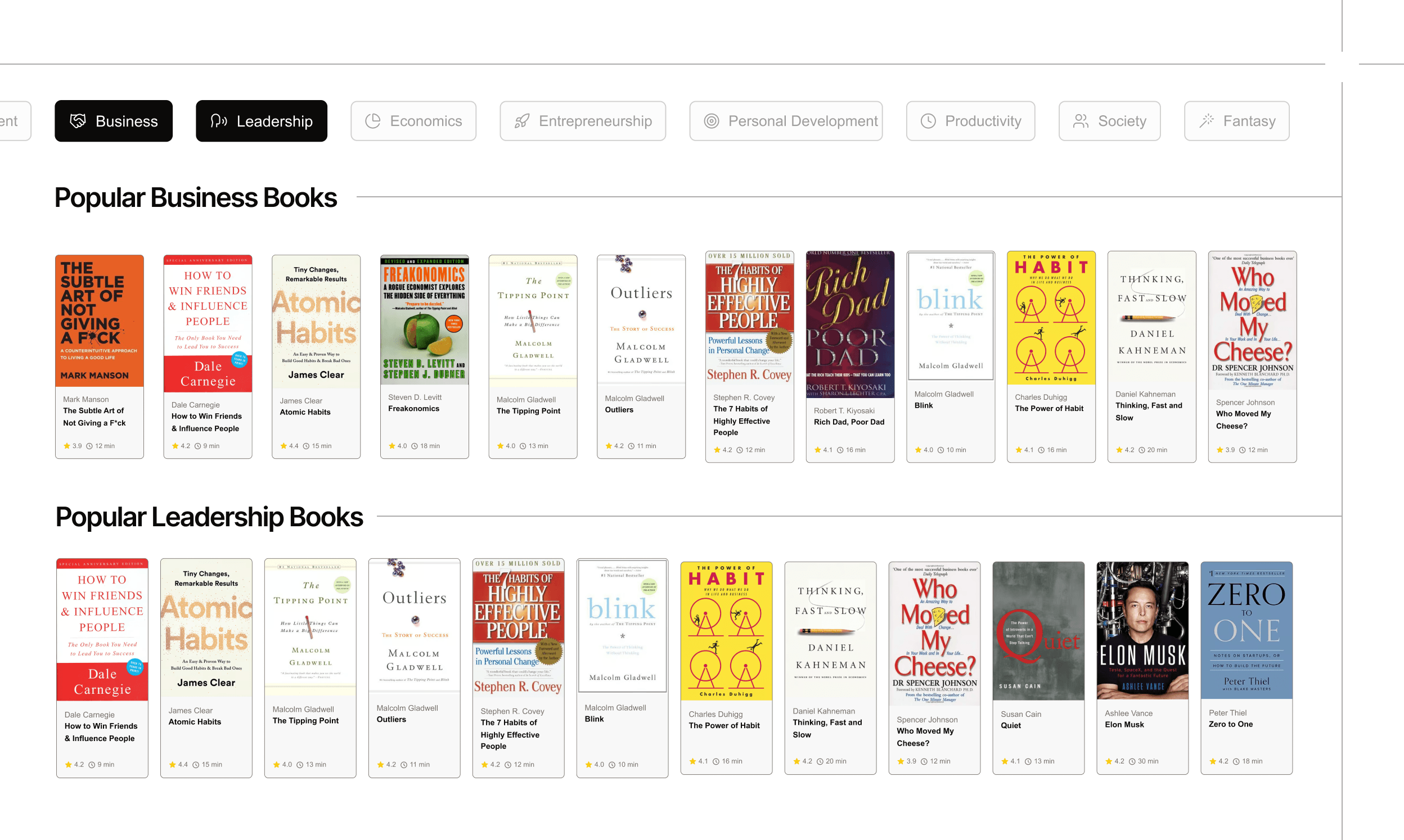The image size is (1404, 840).
Task: Open The Subtle Art book cover
Action: [x=99, y=320]
